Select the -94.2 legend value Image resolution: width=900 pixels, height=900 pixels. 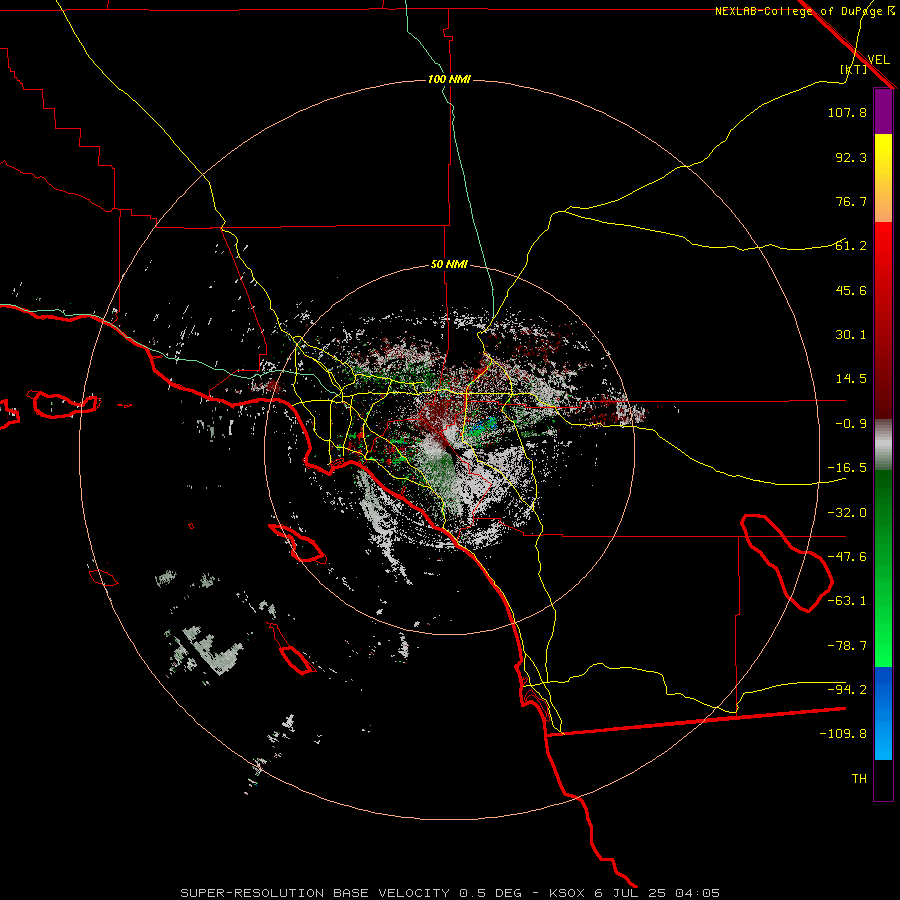coord(847,689)
